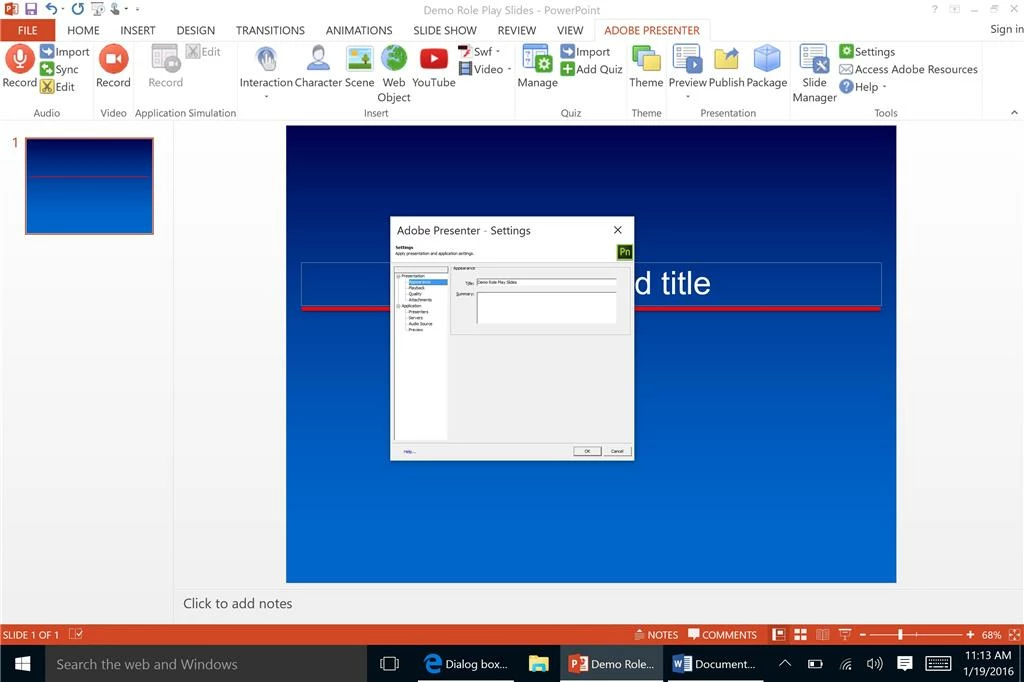This screenshot has height=682, width=1024.
Task: Select Normal view in status bar
Action: 778,634
